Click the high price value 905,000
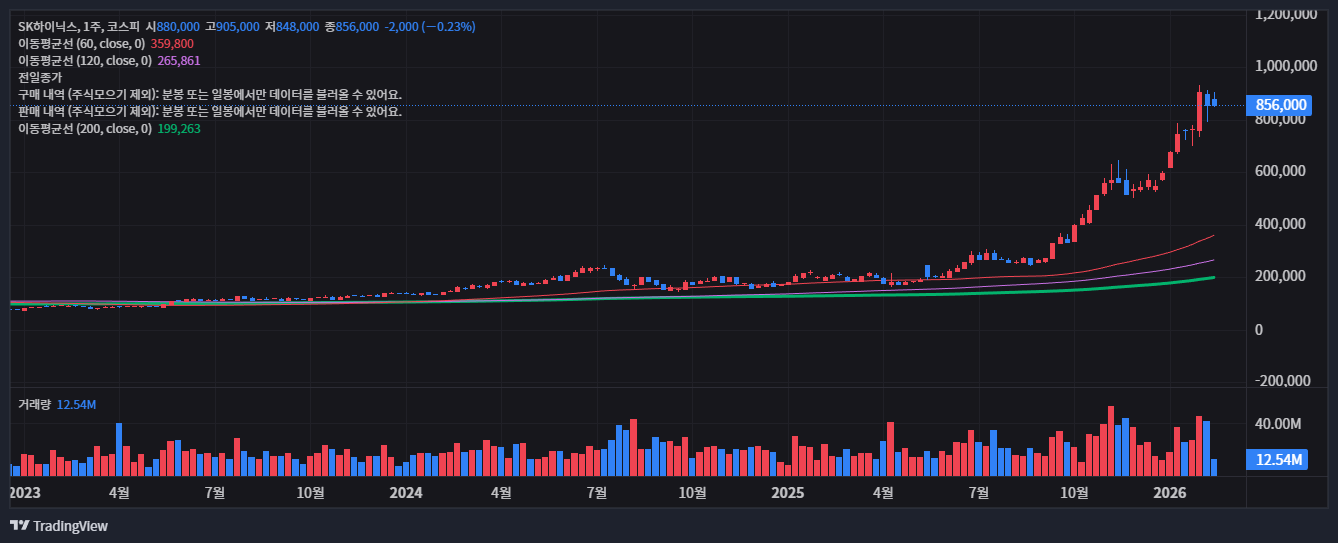Image resolution: width=1338 pixels, height=543 pixels. click(238, 26)
